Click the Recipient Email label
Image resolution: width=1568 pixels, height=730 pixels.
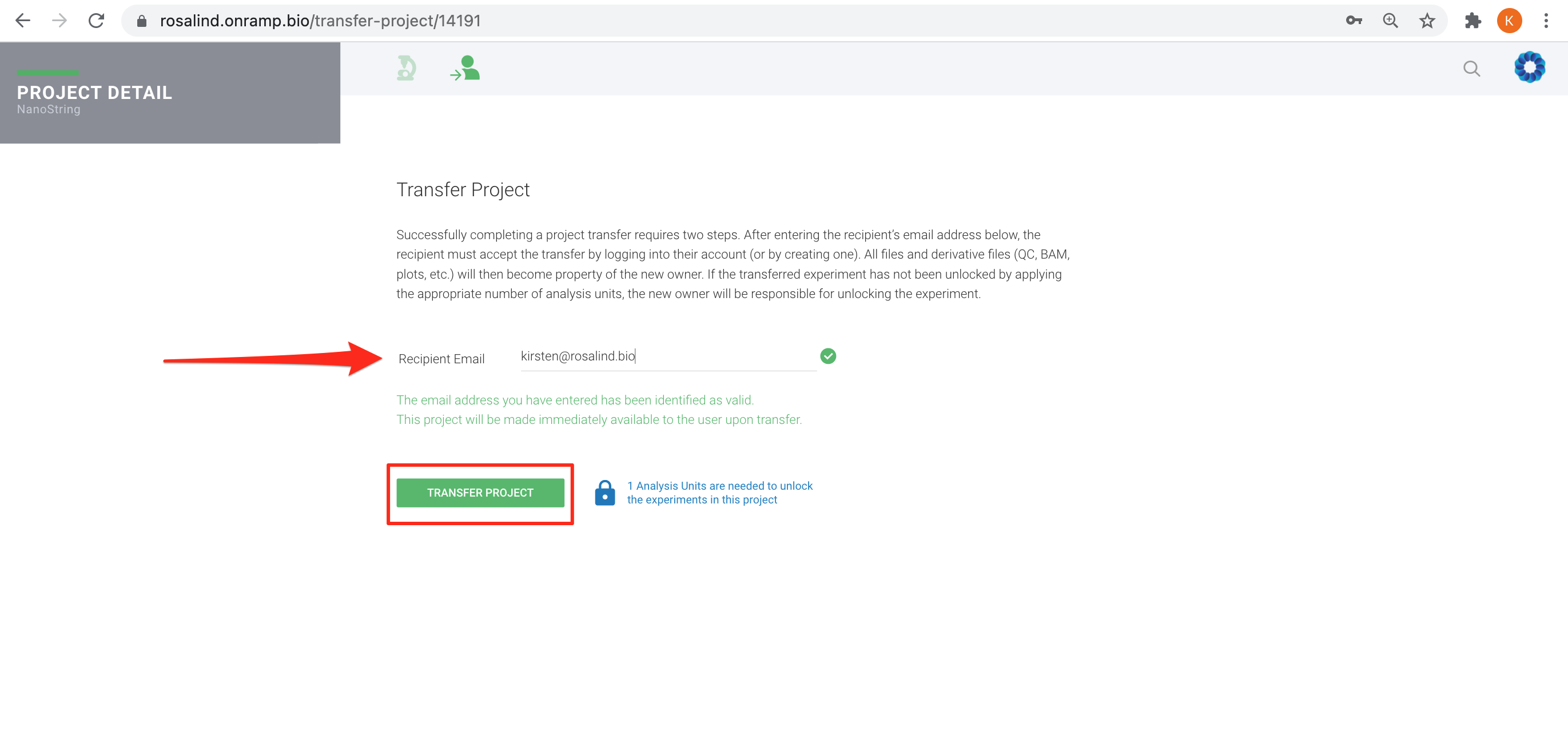pyautogui.click(x=441, y=359)
